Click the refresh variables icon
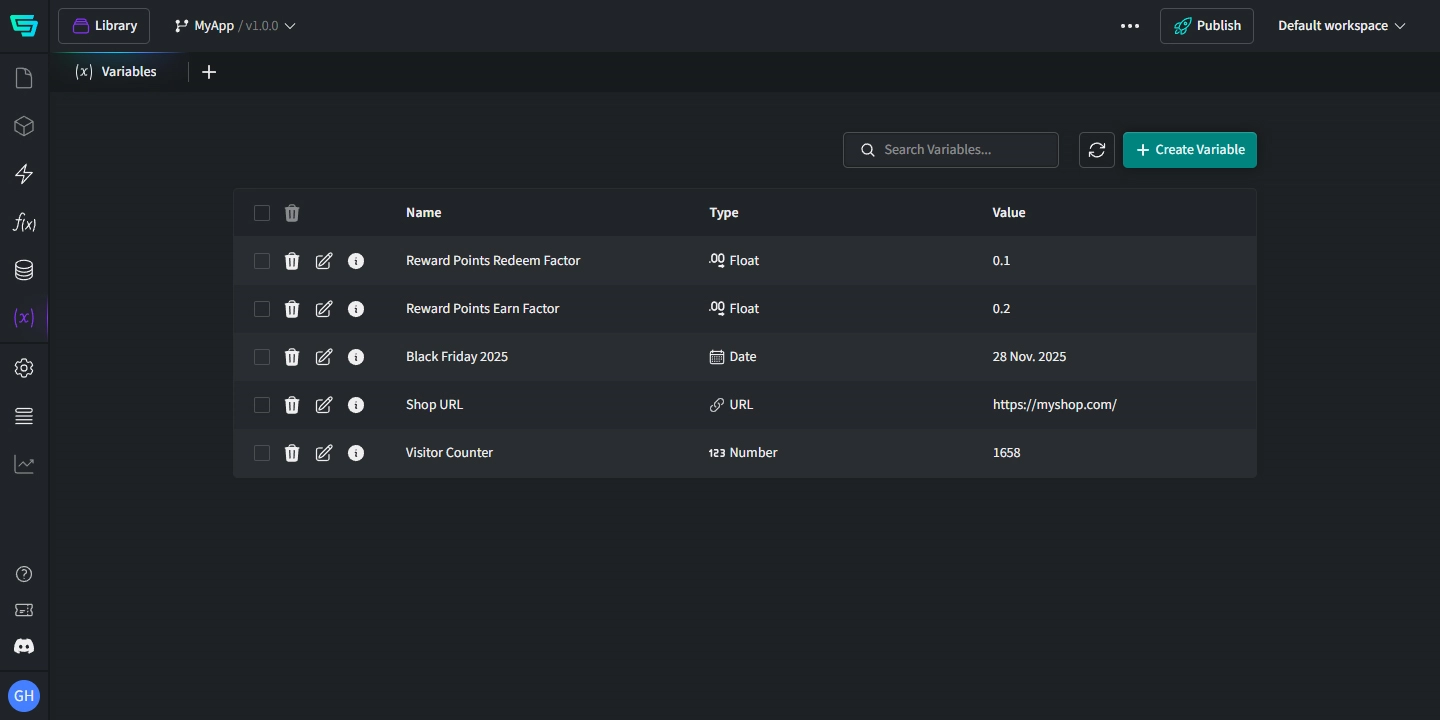The width and height of the screenshot is (1440, 720). 1097,150
